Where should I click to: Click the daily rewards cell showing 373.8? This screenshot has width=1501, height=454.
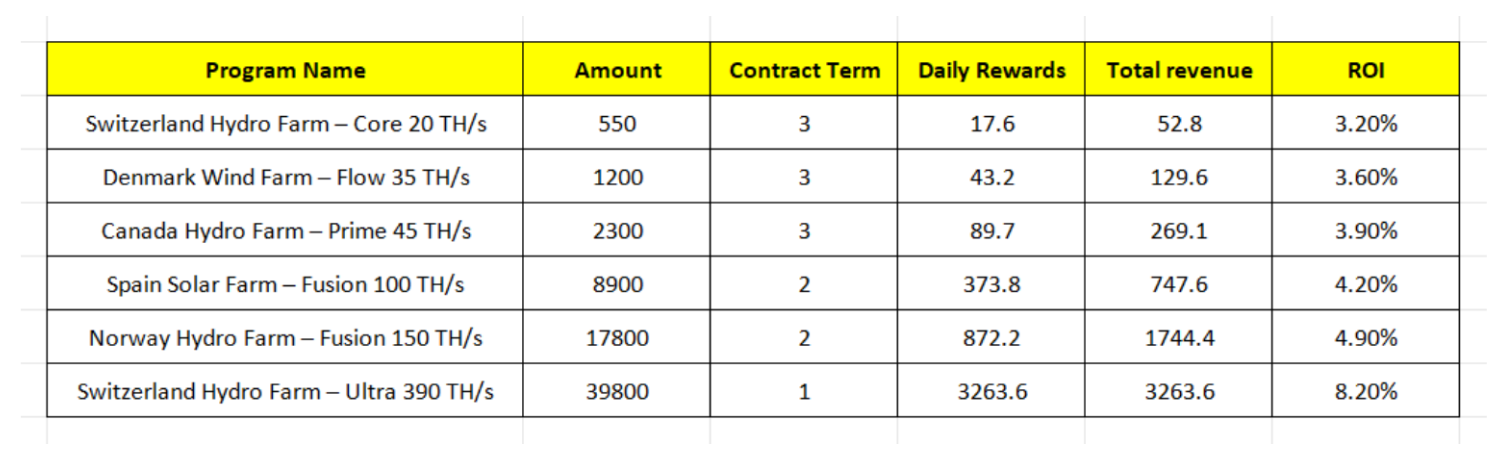point(991,285)
